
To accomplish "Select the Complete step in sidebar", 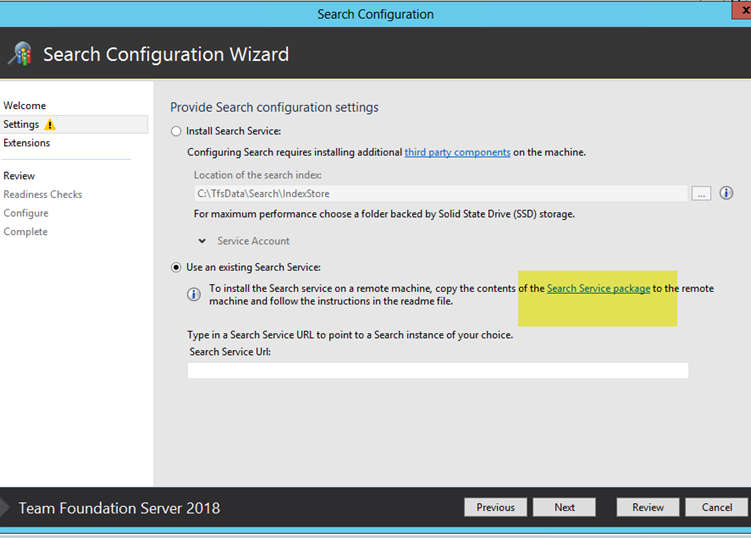I will (x=25, y=232).
